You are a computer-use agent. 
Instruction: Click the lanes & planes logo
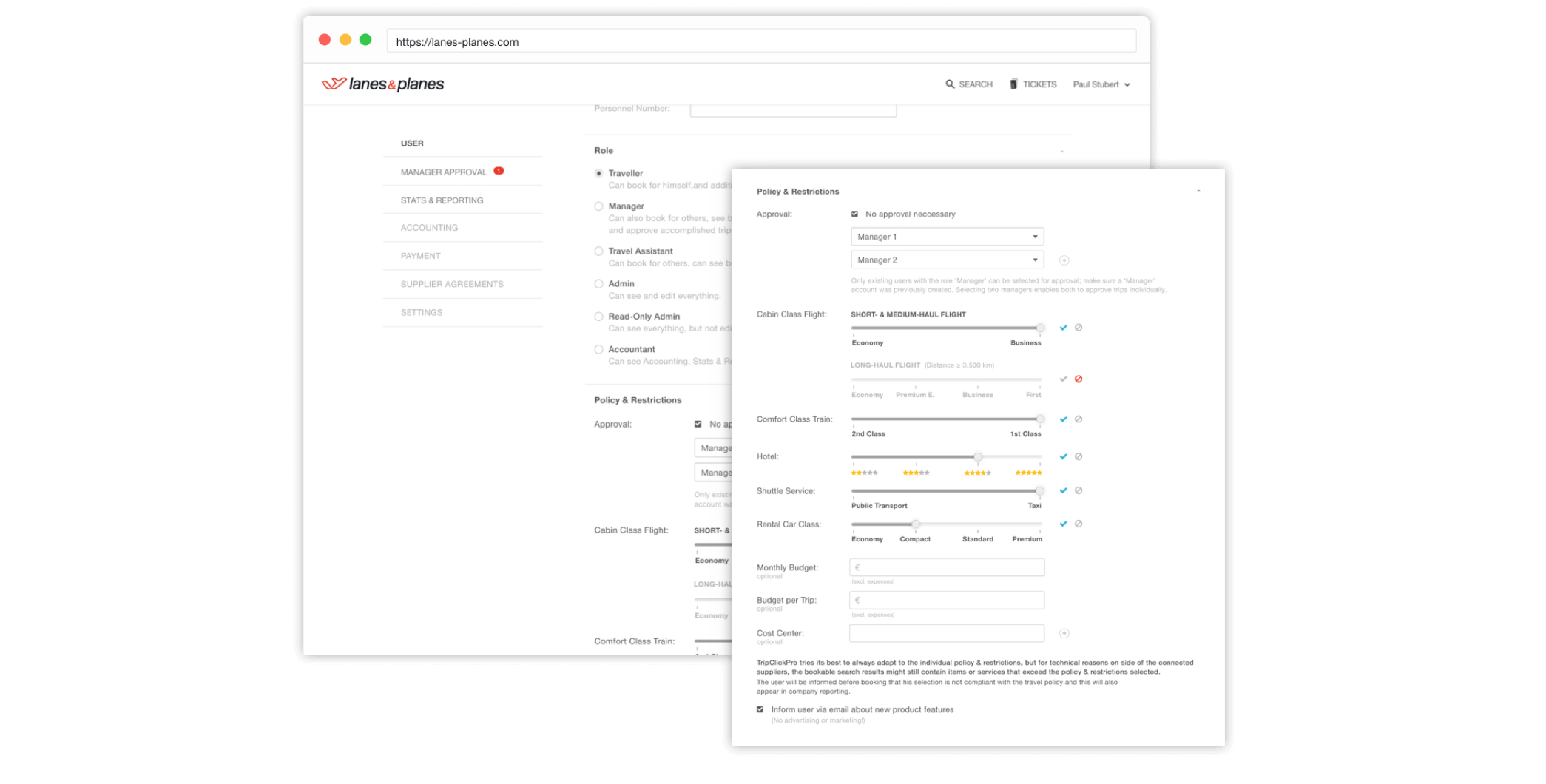point(382,84)
